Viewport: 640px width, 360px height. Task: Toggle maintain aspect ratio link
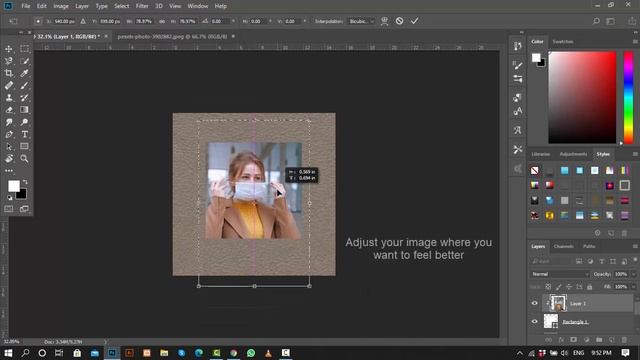[162, 21]
